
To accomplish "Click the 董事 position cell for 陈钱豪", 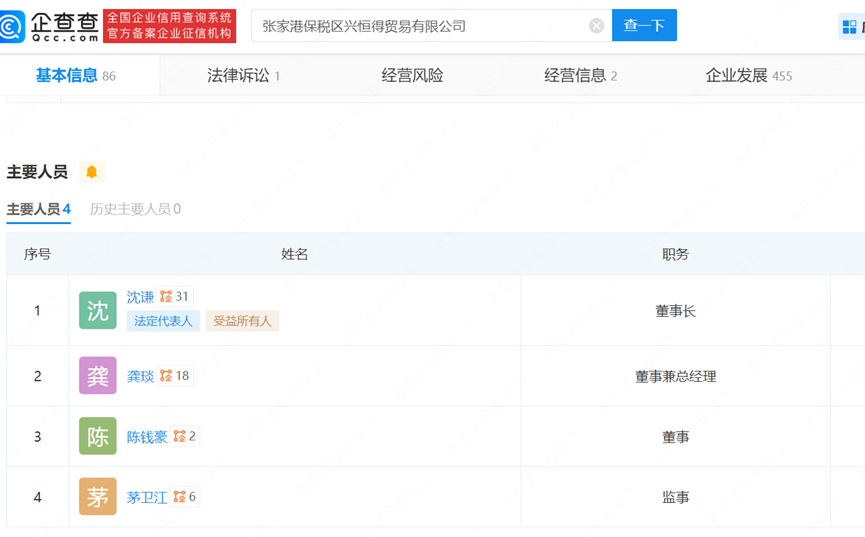I will tap(675, 437).
